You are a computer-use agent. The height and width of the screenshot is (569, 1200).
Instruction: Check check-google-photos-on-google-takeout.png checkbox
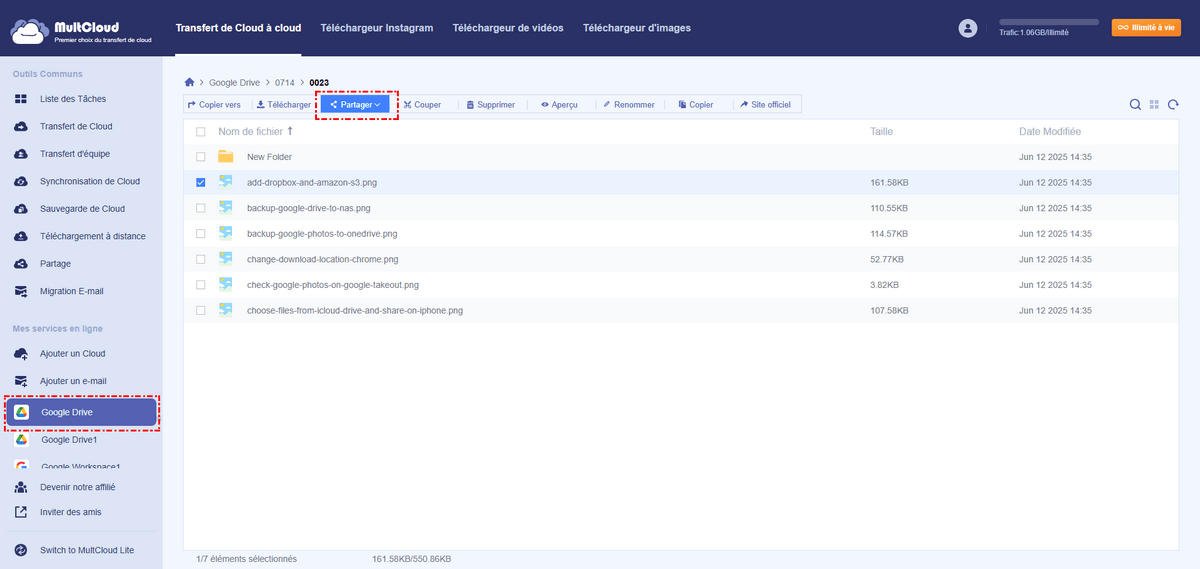point(201,285)
